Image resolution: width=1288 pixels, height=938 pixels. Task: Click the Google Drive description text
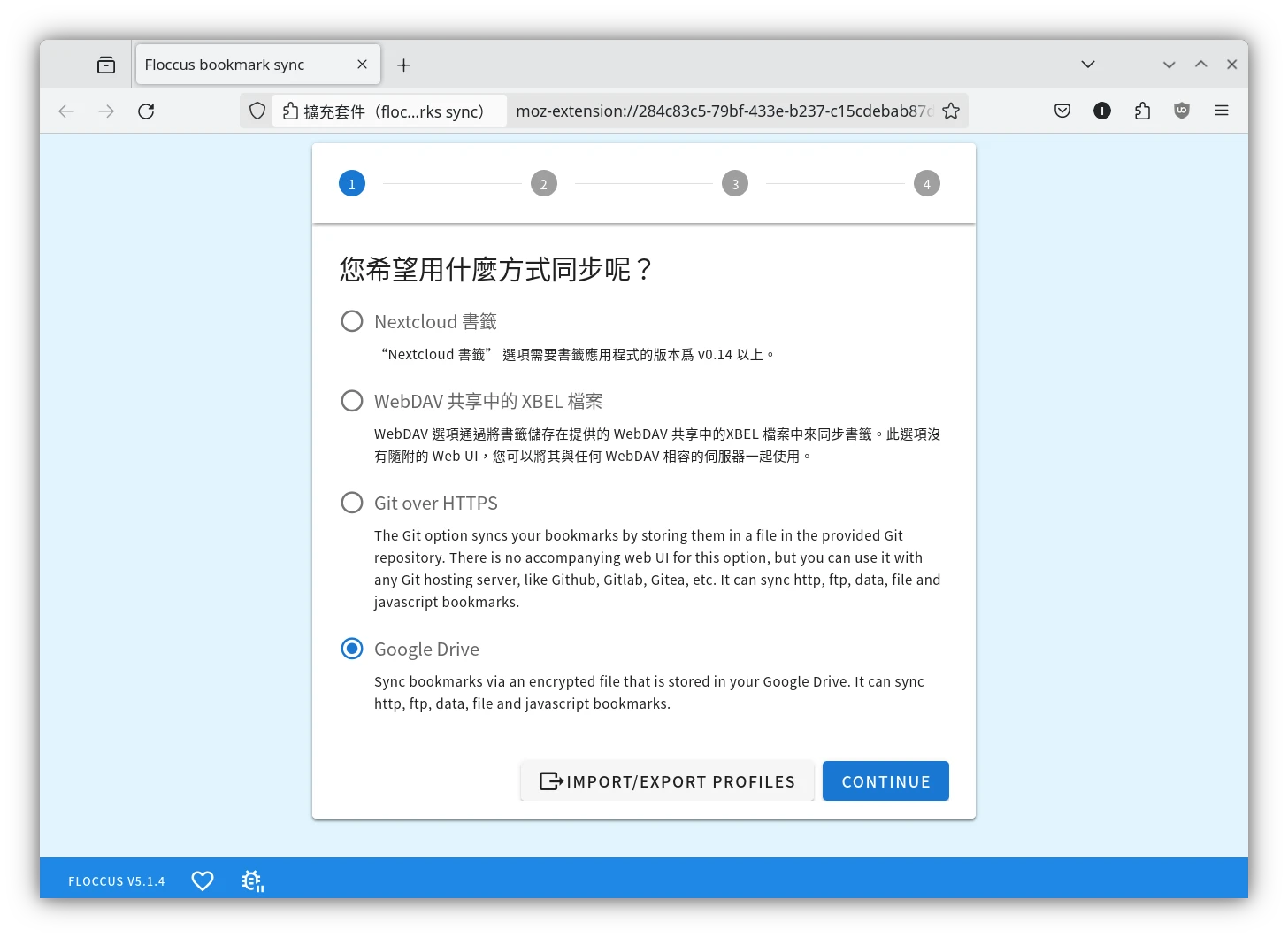(x=649, y=693)
